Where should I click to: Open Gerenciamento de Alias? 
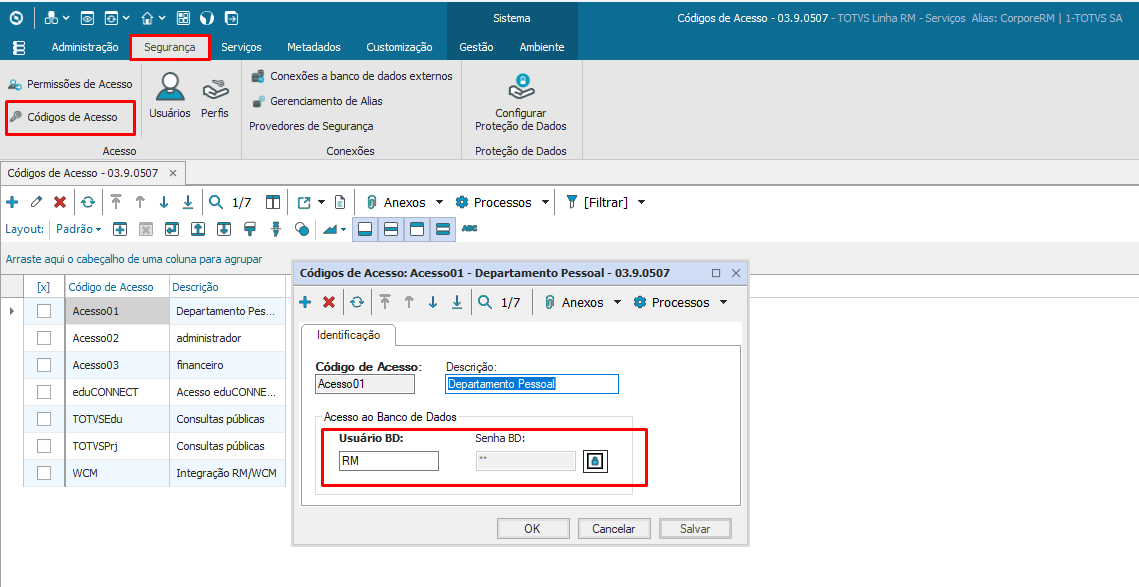(x=317, y=101)
